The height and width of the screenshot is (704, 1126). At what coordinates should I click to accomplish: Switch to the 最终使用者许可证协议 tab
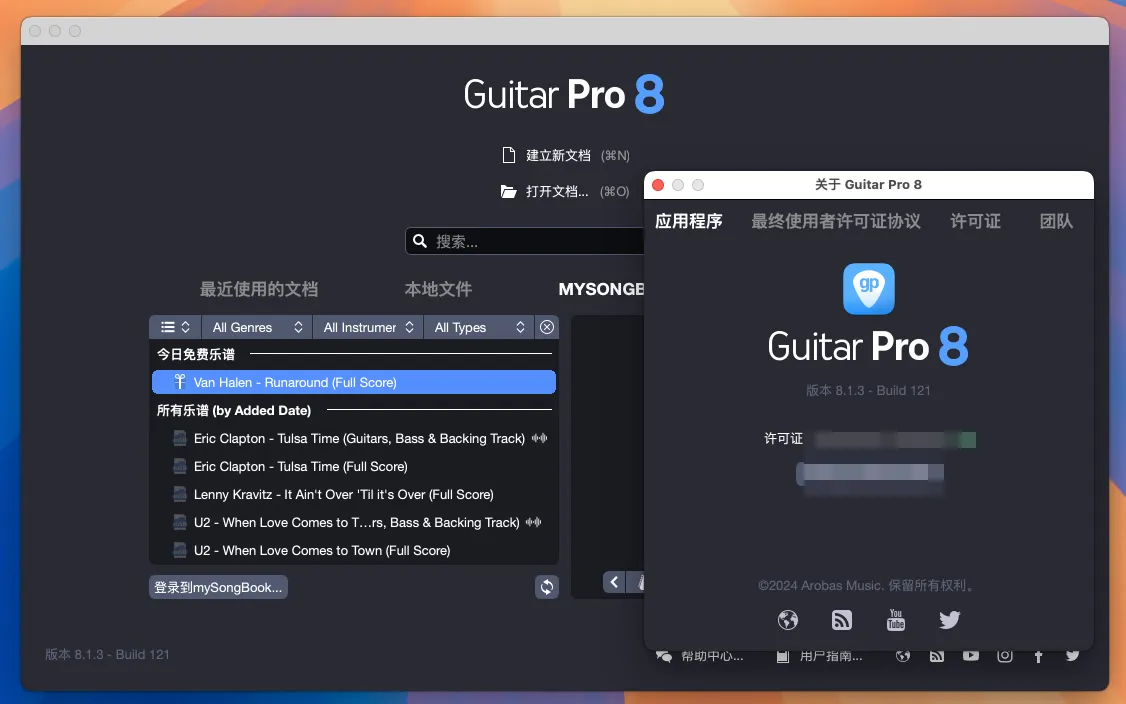836,221
